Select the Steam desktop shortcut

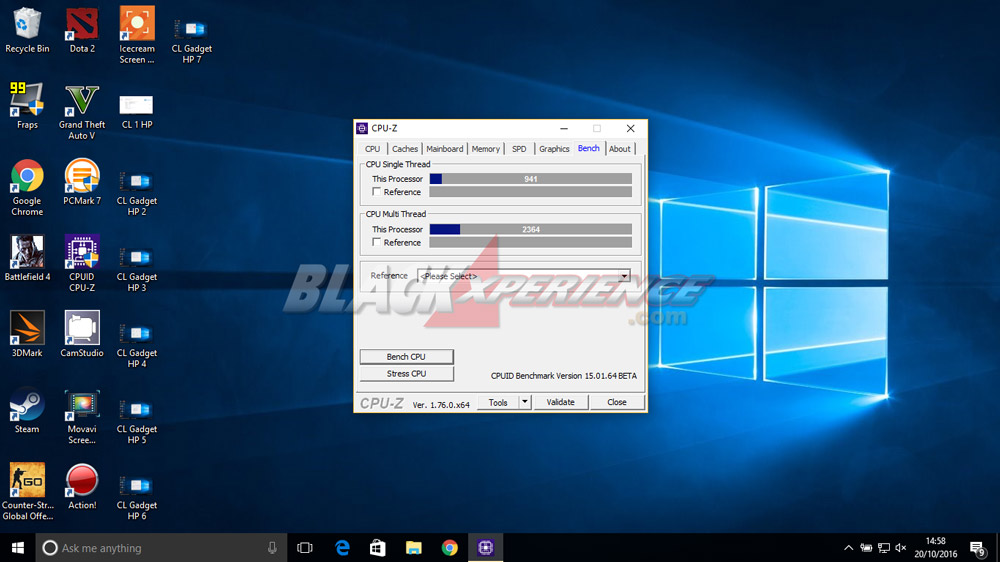click(27, 410)
